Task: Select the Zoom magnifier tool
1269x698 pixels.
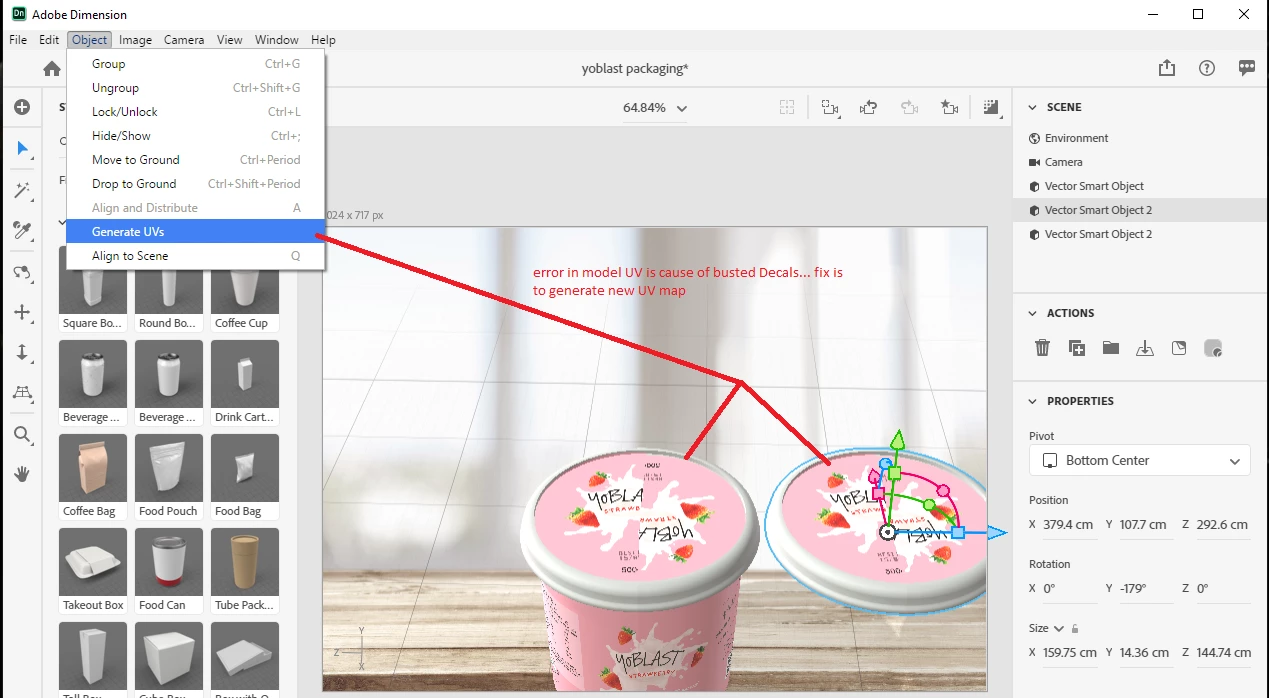Action: click(x=22, y=434)
